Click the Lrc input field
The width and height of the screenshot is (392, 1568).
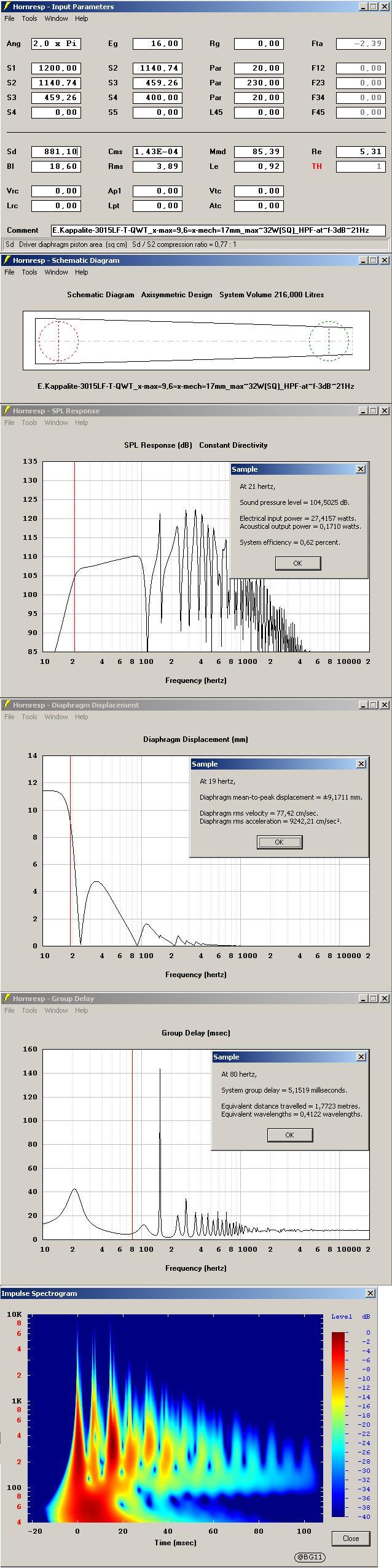point(57,206)
